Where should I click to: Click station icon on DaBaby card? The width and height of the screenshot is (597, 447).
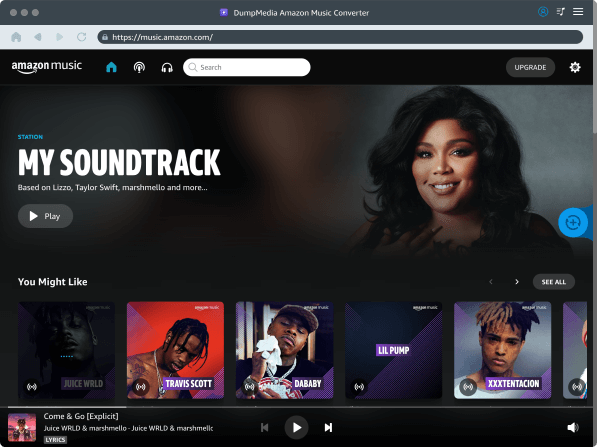[x=250, y=387]
